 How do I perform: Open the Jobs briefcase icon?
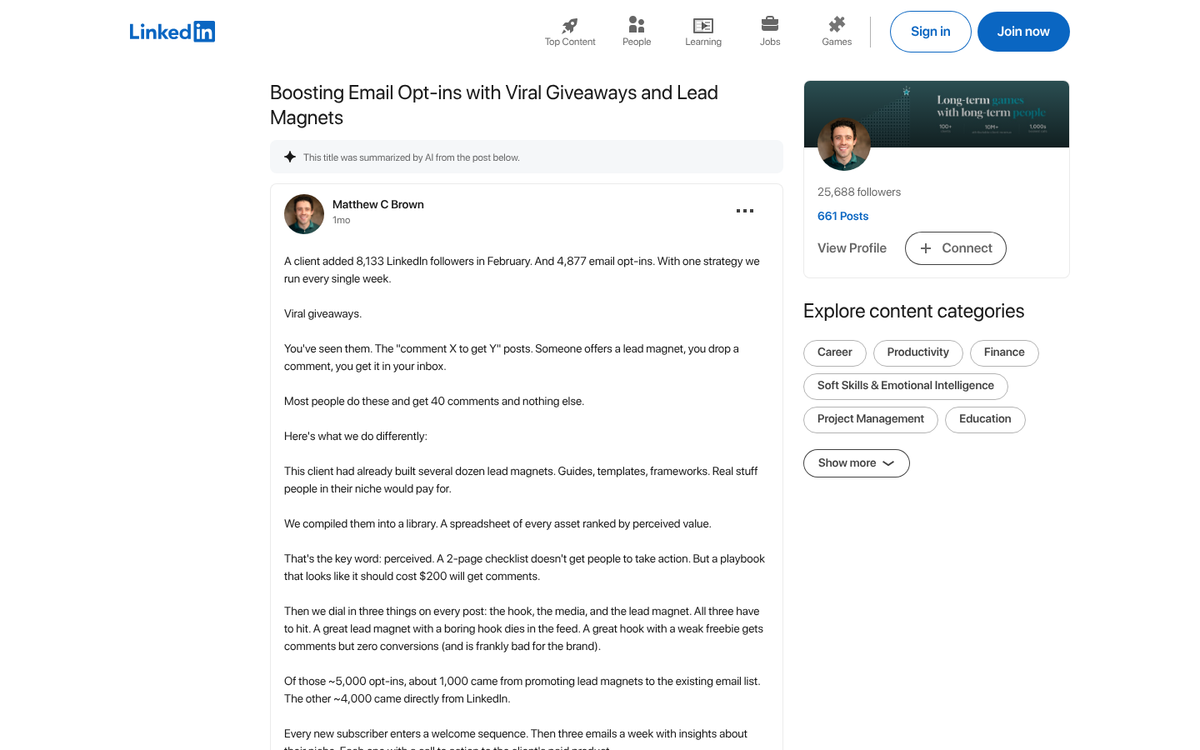pos(769,25)
